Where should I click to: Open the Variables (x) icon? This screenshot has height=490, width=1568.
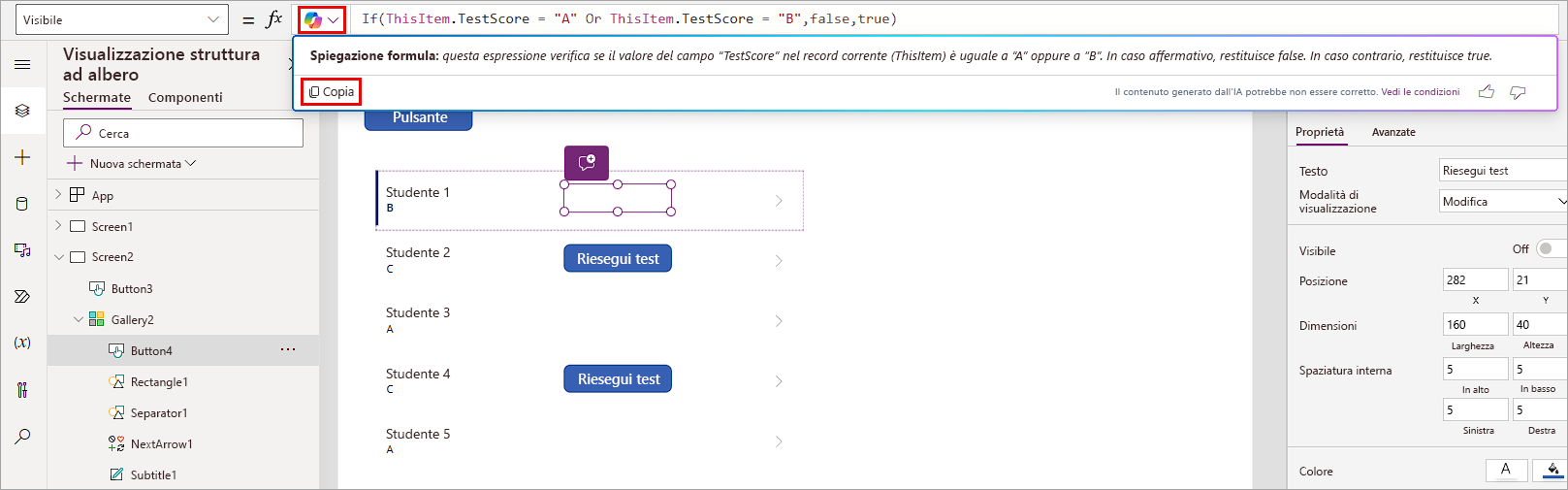22,343
